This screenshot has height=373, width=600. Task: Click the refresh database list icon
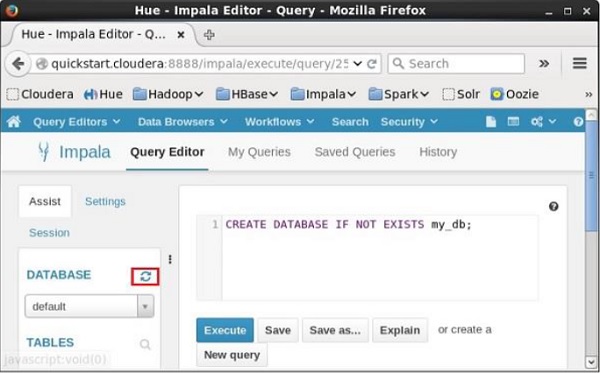tap(145, 276)
